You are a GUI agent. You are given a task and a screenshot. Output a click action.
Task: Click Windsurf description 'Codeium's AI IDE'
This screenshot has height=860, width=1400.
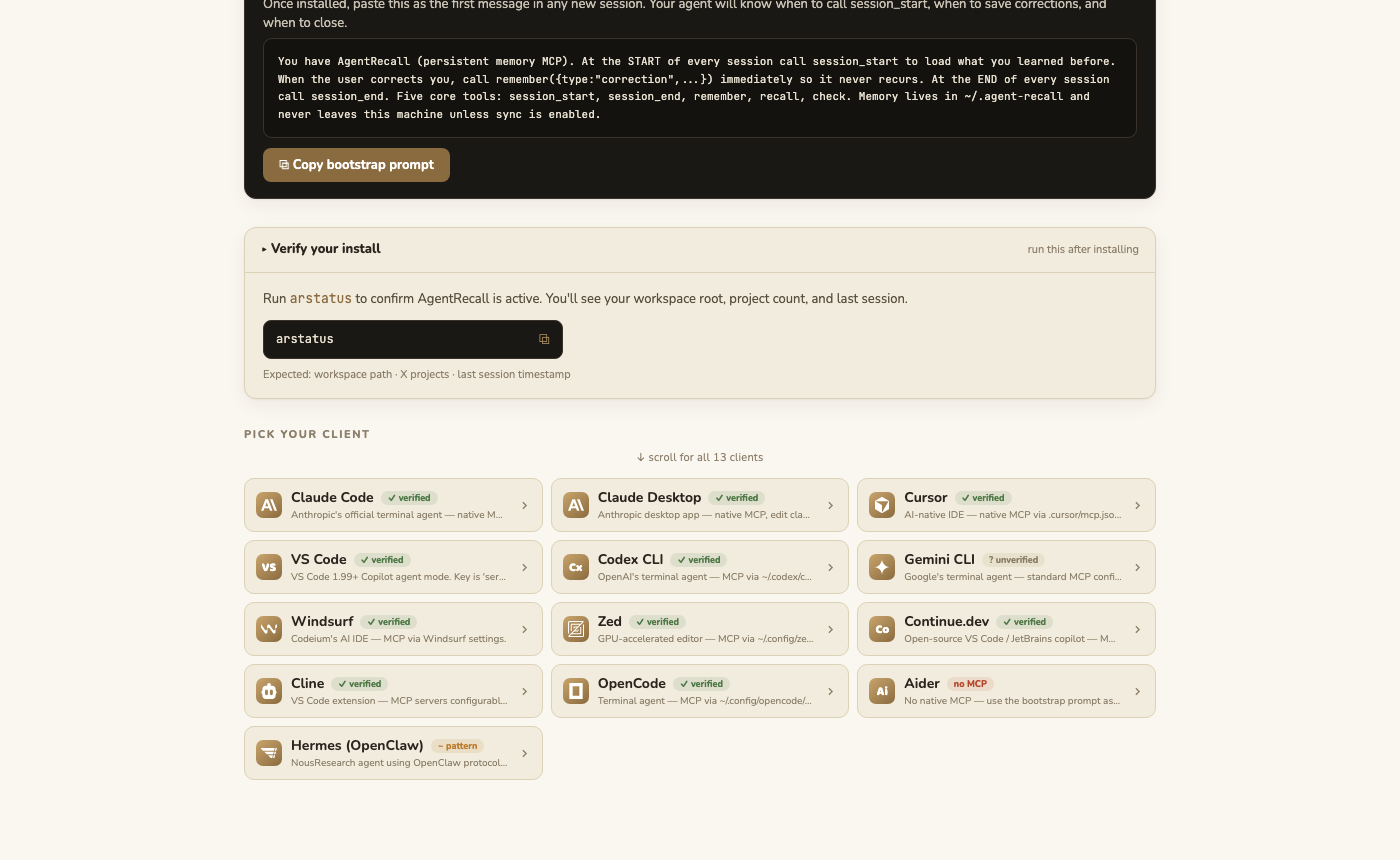pyautogui.click(x=398, y=638)
